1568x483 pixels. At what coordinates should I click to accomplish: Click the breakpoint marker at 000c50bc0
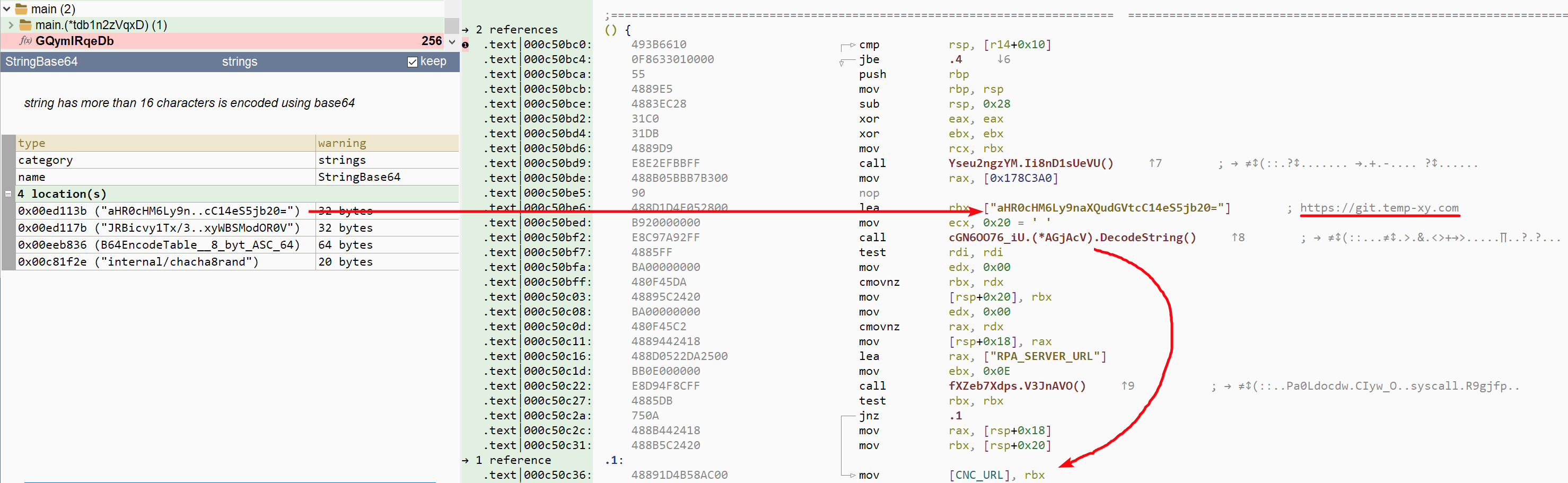[466, 45]
